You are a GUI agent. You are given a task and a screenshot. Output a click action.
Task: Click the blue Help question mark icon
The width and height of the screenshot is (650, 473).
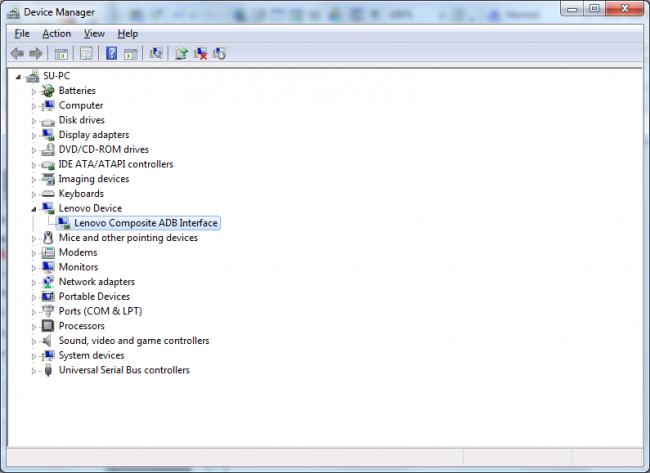(111, 53)
